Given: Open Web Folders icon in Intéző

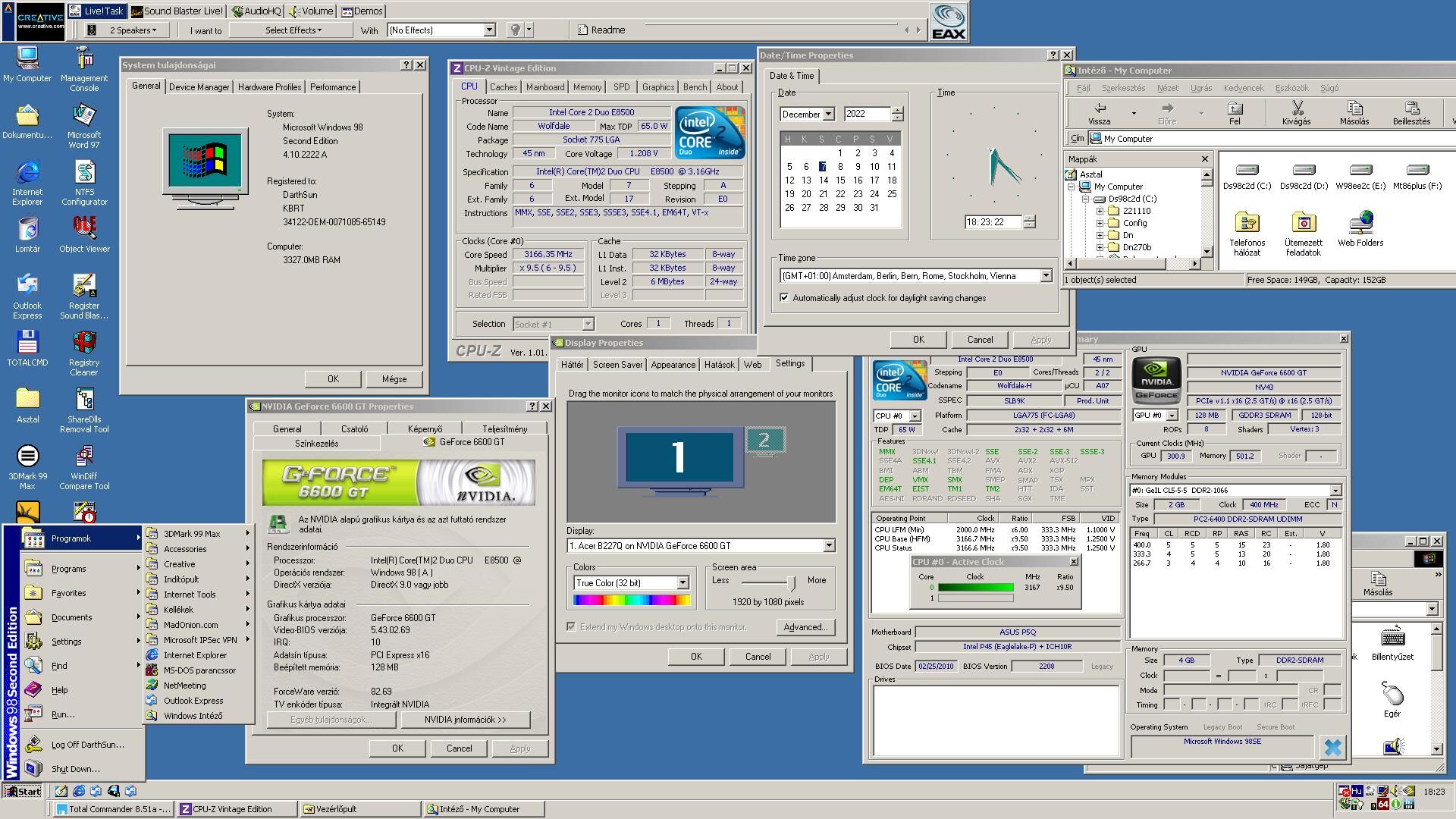Looking at the screenshot, I should (x=1360, y=229).
